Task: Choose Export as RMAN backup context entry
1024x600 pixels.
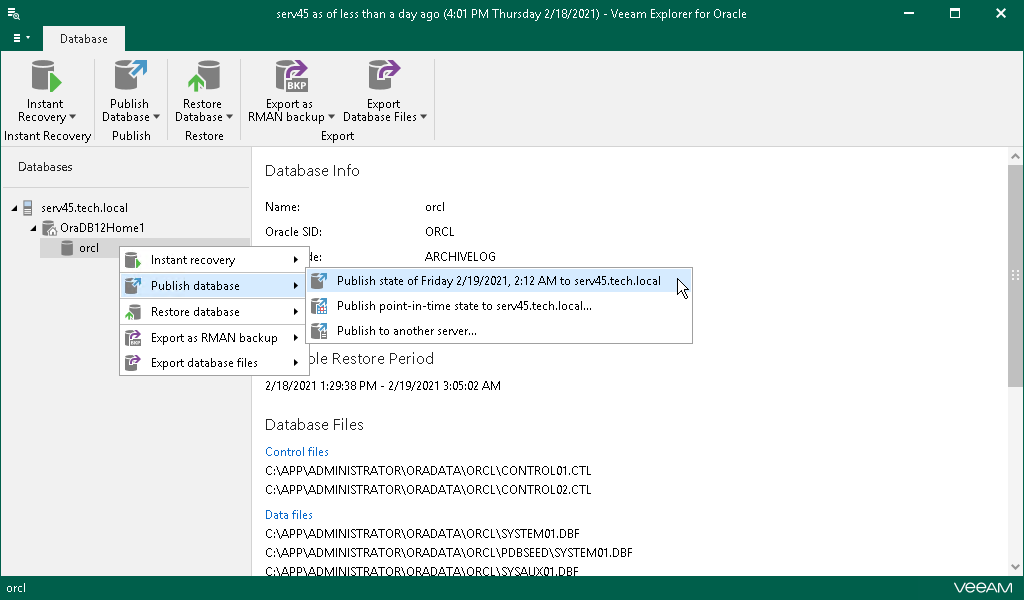Action: tap(213, 338)
